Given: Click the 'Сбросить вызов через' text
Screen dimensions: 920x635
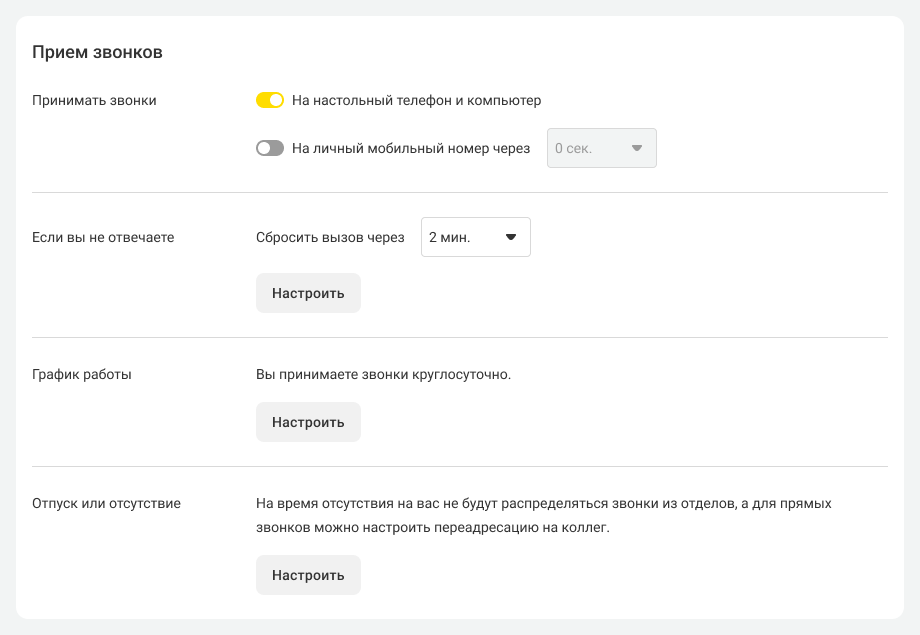Looking at the screenshot, I should pos(330,237).
